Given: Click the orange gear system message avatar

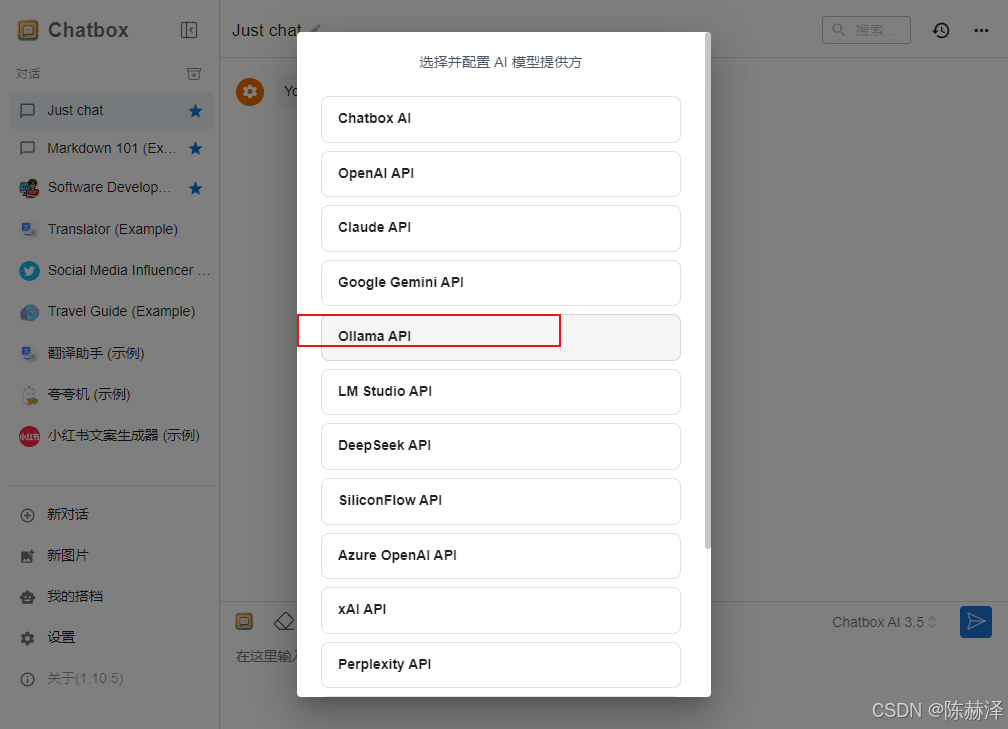Looking at the screenshot, I should click(250, 92).
